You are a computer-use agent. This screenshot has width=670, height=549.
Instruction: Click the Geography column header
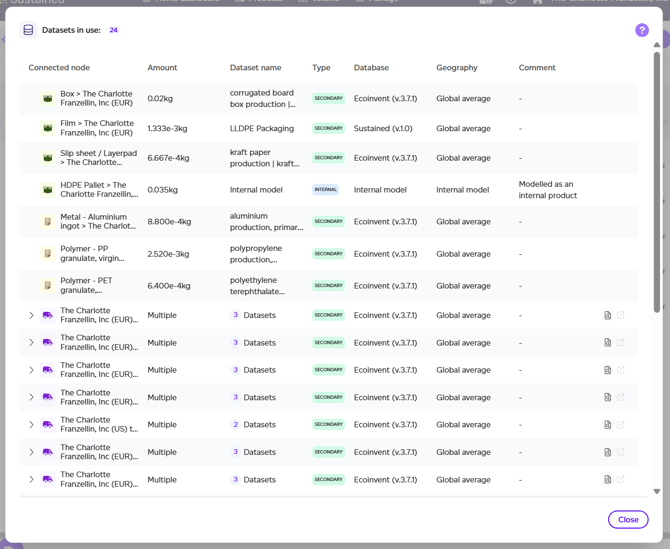click(456, 68)
